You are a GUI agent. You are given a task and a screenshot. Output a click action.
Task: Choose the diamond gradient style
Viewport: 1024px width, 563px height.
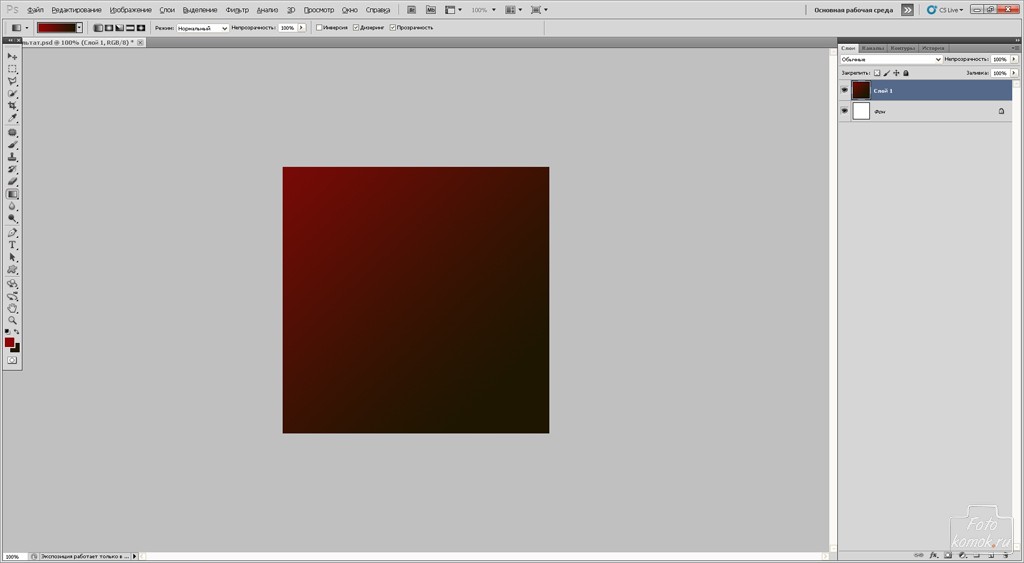[140, 28]
